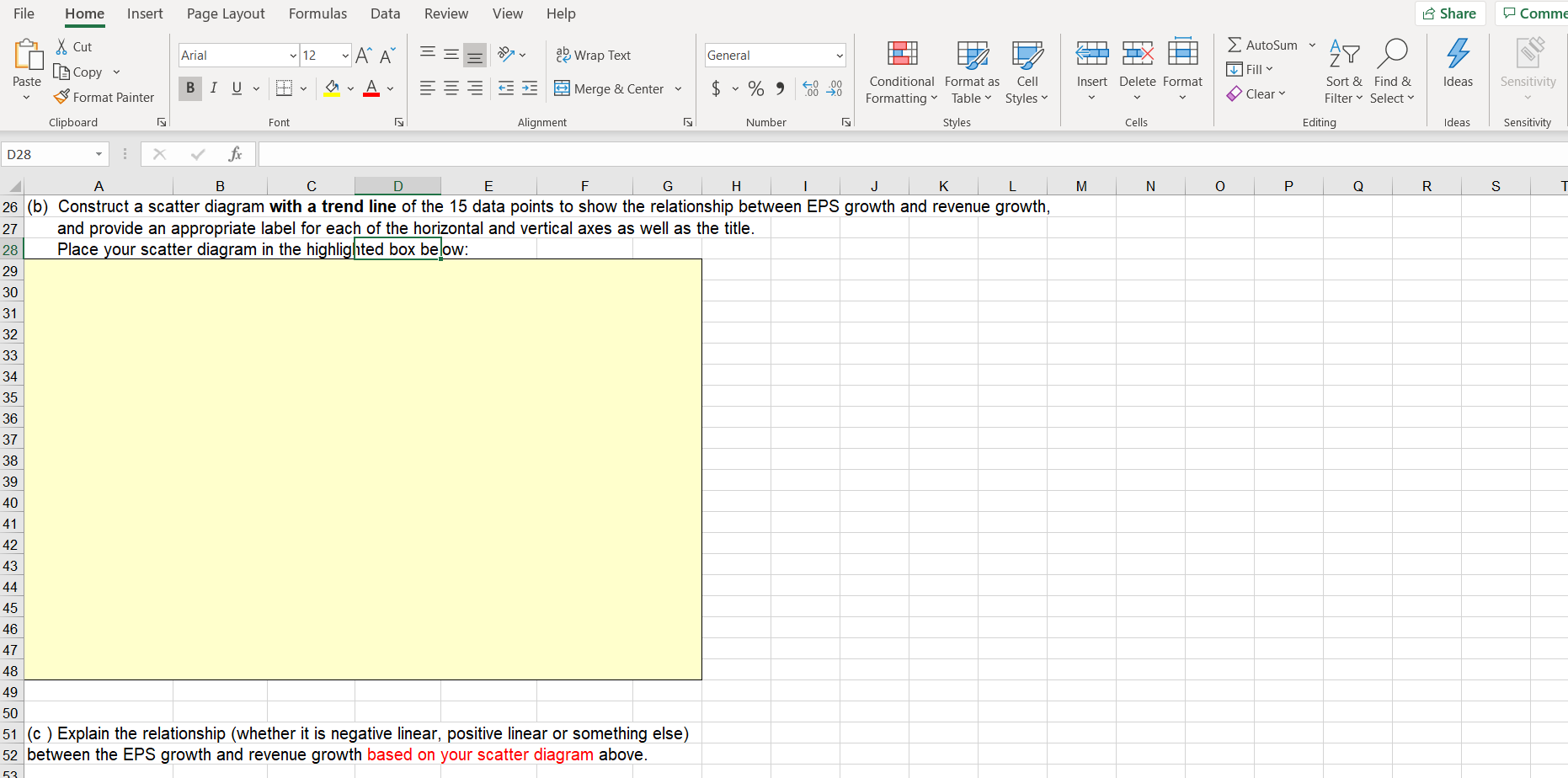The height and width of the screenshot is (778, 1568).
Task: Toggle underline on the selection
Action: 236,88
